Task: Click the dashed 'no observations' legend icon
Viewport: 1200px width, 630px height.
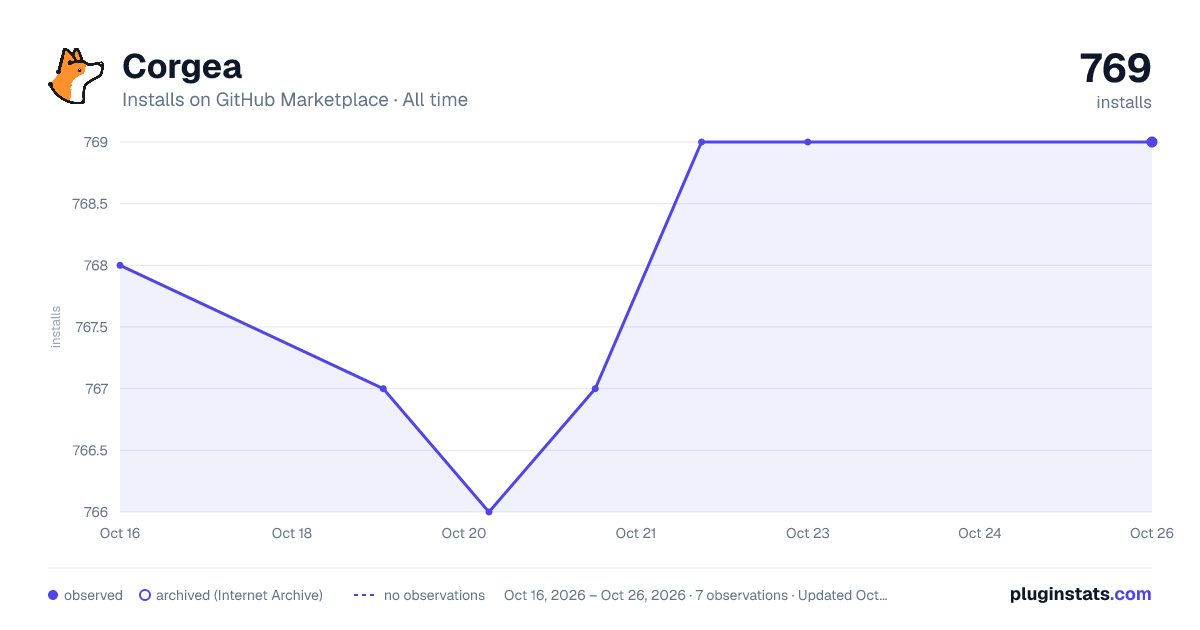Action: pyautogui.click(x=364, y=595)
